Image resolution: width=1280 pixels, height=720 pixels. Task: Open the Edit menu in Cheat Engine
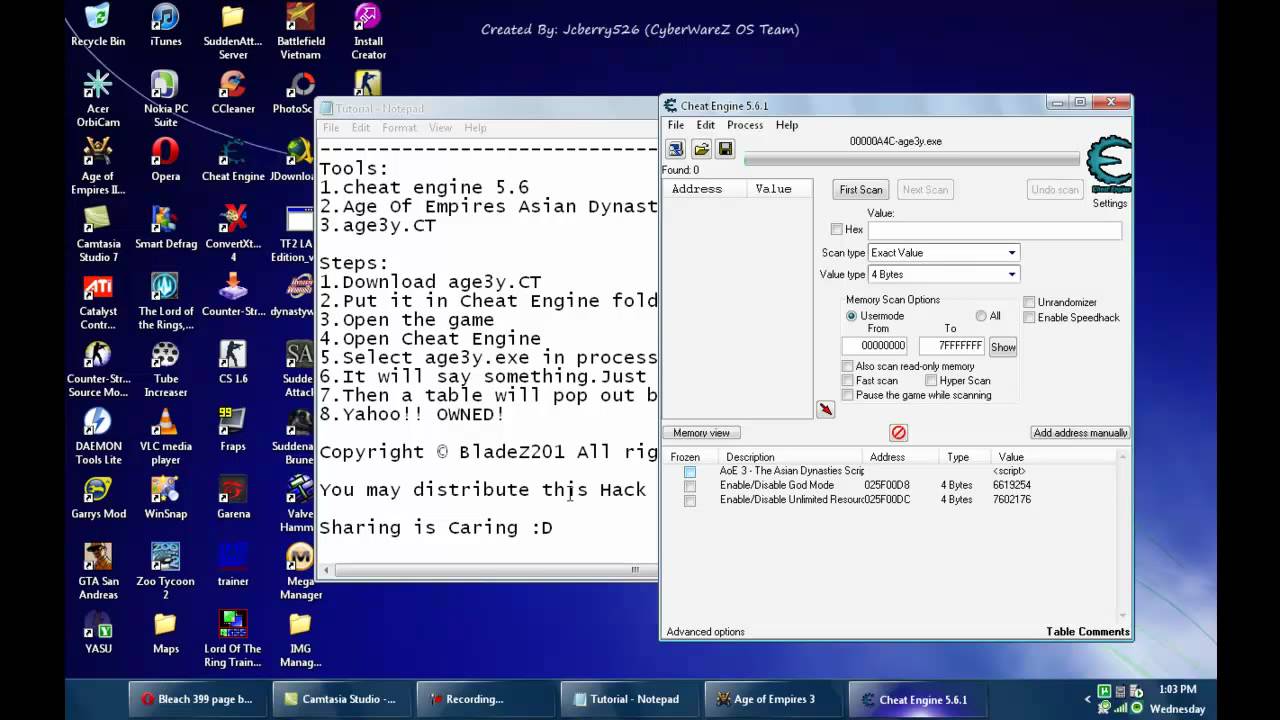click(x=706, y=125)
